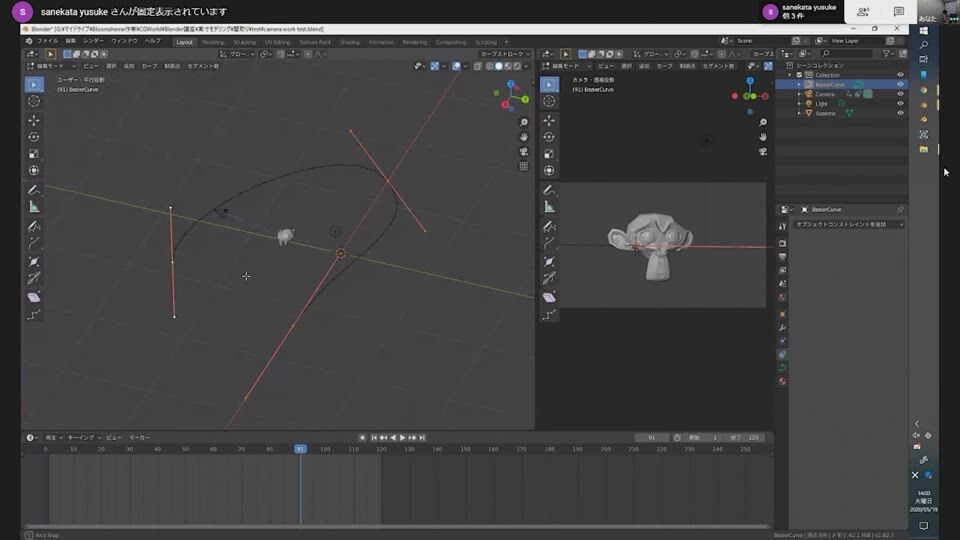
Task: Open the 編集モード mode dropdown in left viewport
Action: tap(51, 65)
